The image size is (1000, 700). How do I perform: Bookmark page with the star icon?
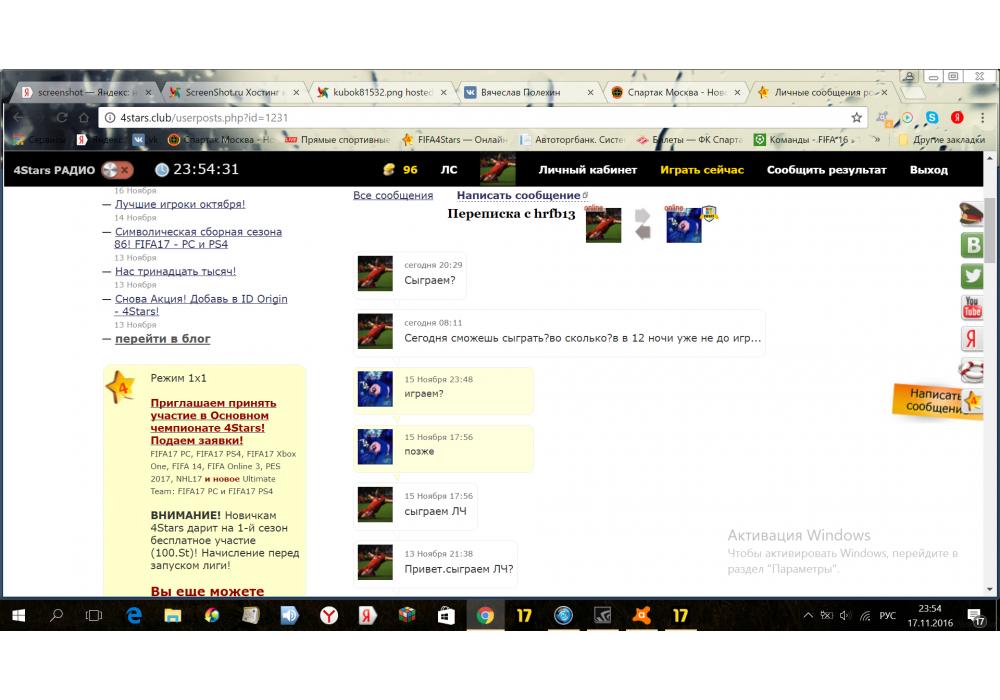click(x=856, y=117)
